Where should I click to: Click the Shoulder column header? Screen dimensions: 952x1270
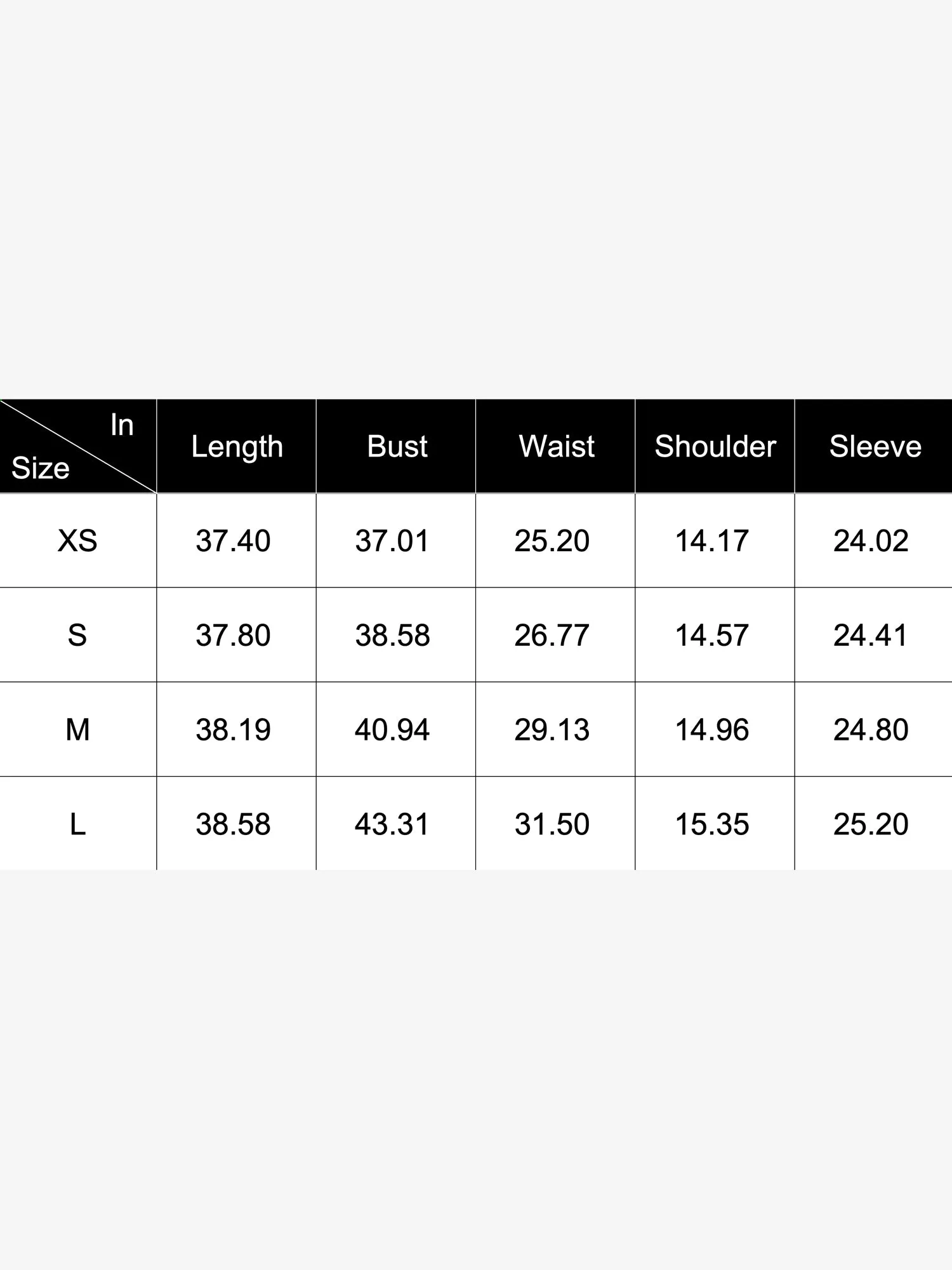pos(715,446)
